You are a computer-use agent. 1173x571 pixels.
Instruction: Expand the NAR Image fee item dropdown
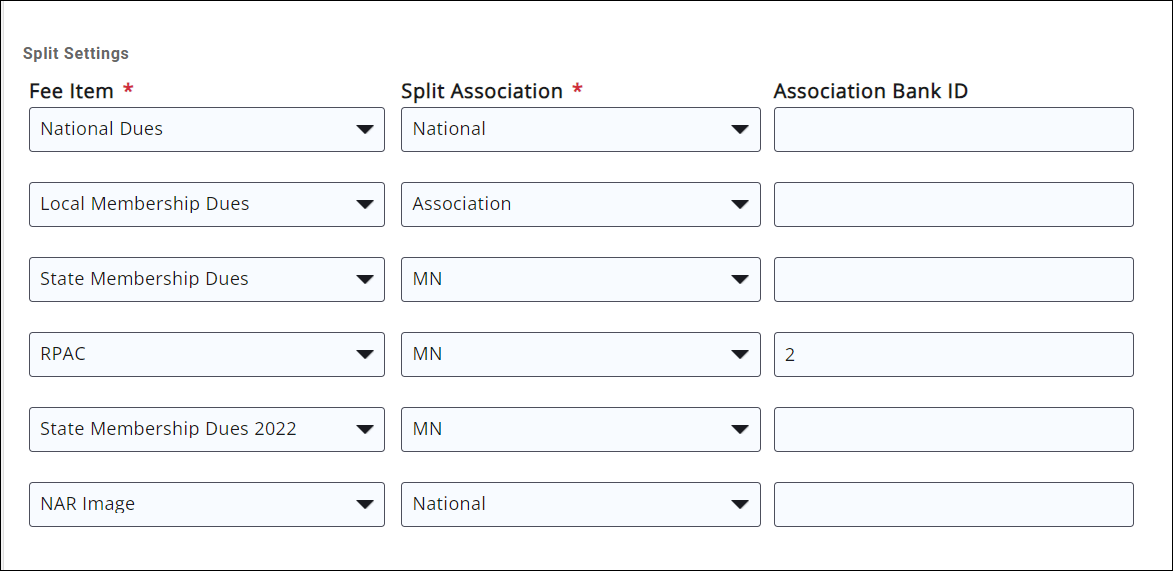click(206, 504)
